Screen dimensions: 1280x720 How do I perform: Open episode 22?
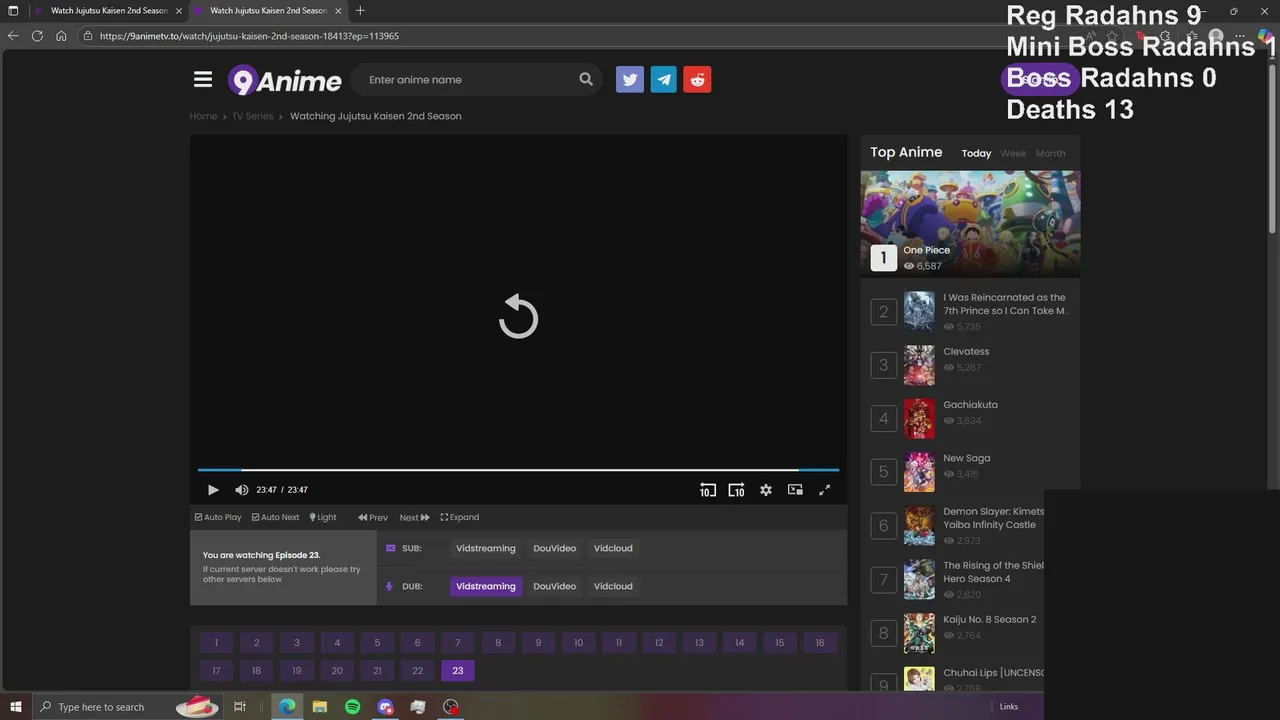click(417, 671)
